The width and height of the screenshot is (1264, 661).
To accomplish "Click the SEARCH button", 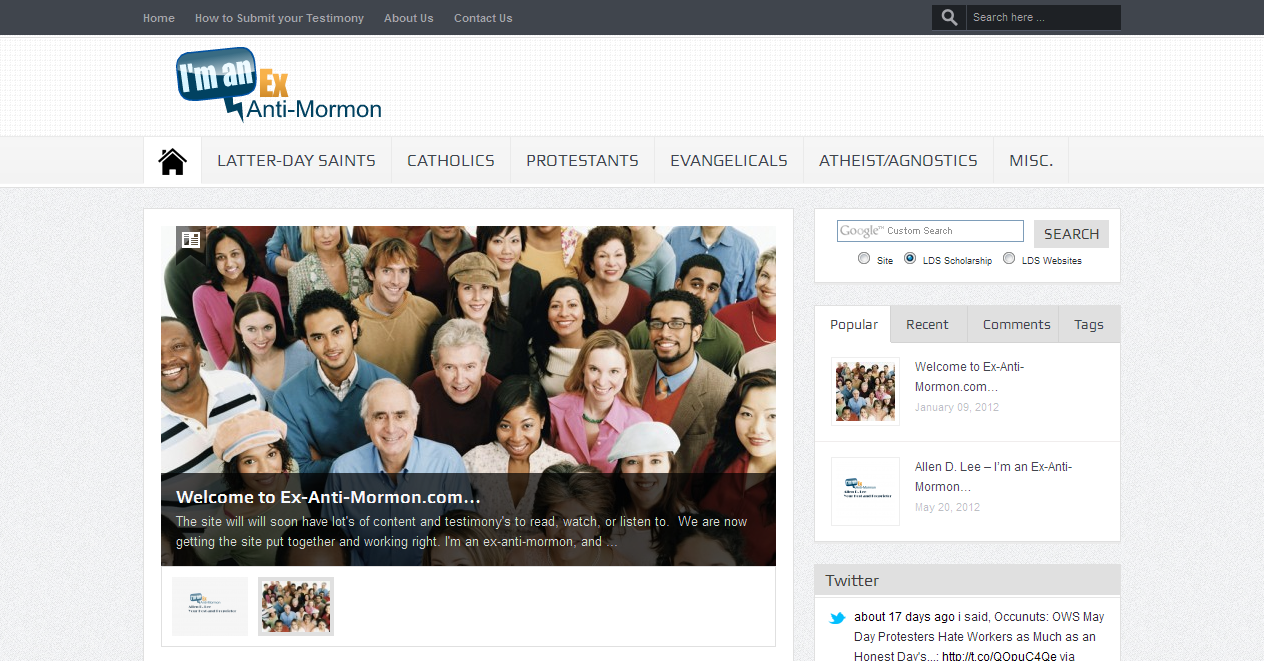I will 1071,234.
